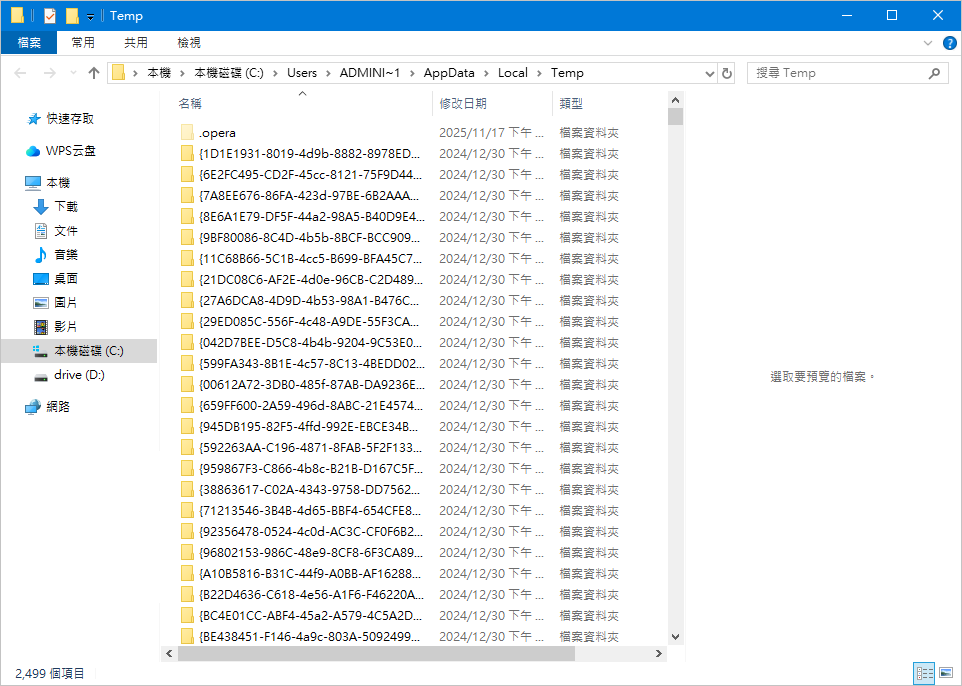The width and height of the screenshot is (962, 686).
Task: Click Local breadcrumb in address bar
Action: click(513, 73)
